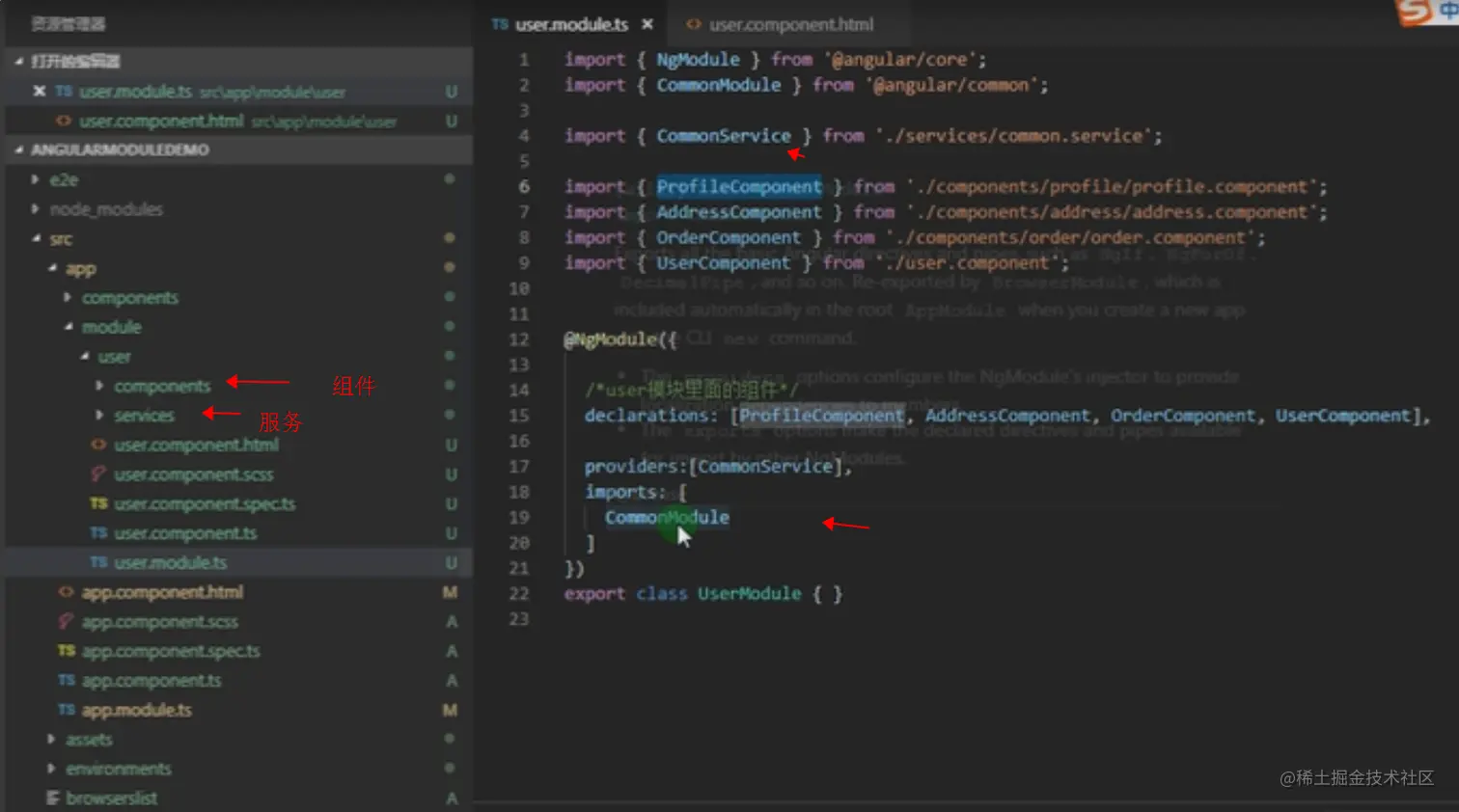Image resolution: width=1459 pixels, height=812 pixels.
Task: Click the U git status of user.module.ts
Action: coord(451,563)
